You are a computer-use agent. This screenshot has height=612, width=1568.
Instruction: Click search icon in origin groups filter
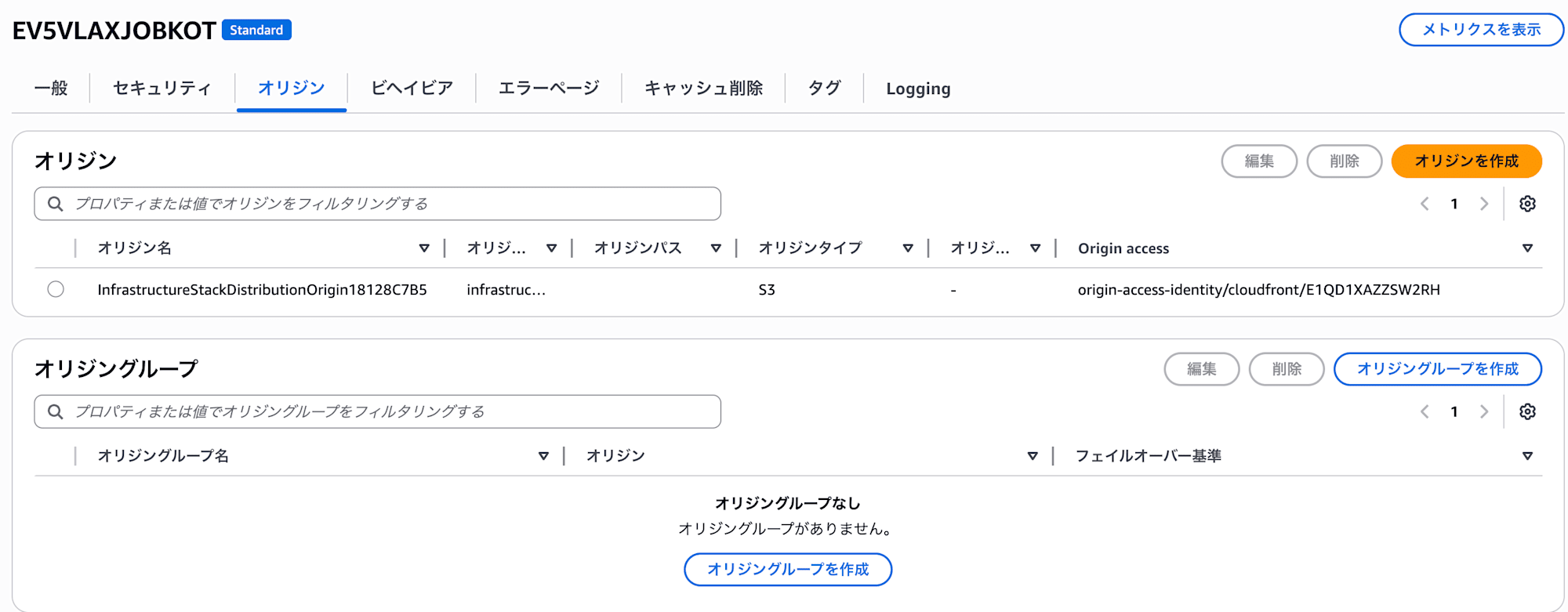55,411
